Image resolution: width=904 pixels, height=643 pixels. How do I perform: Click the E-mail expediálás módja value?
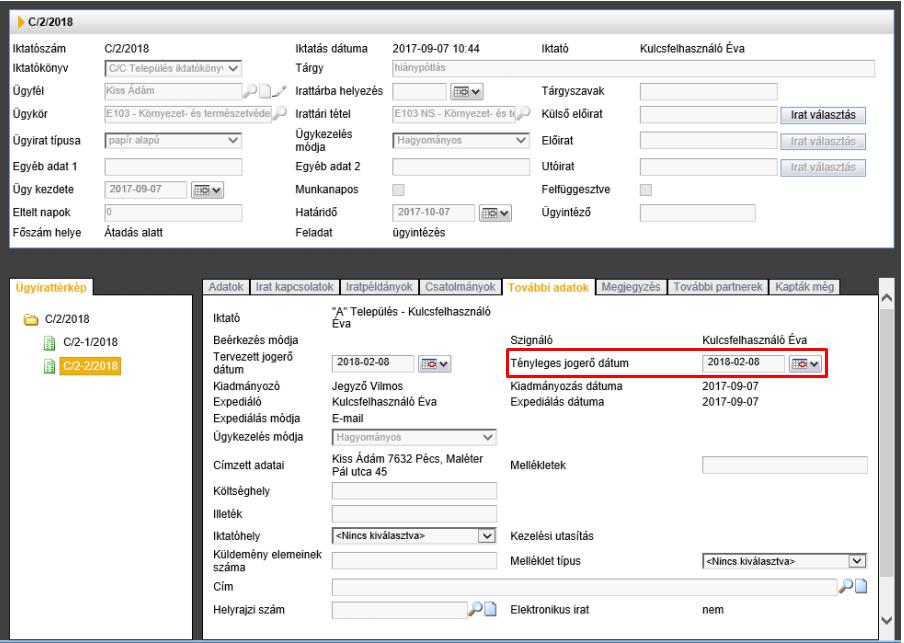tap(348, 418)
